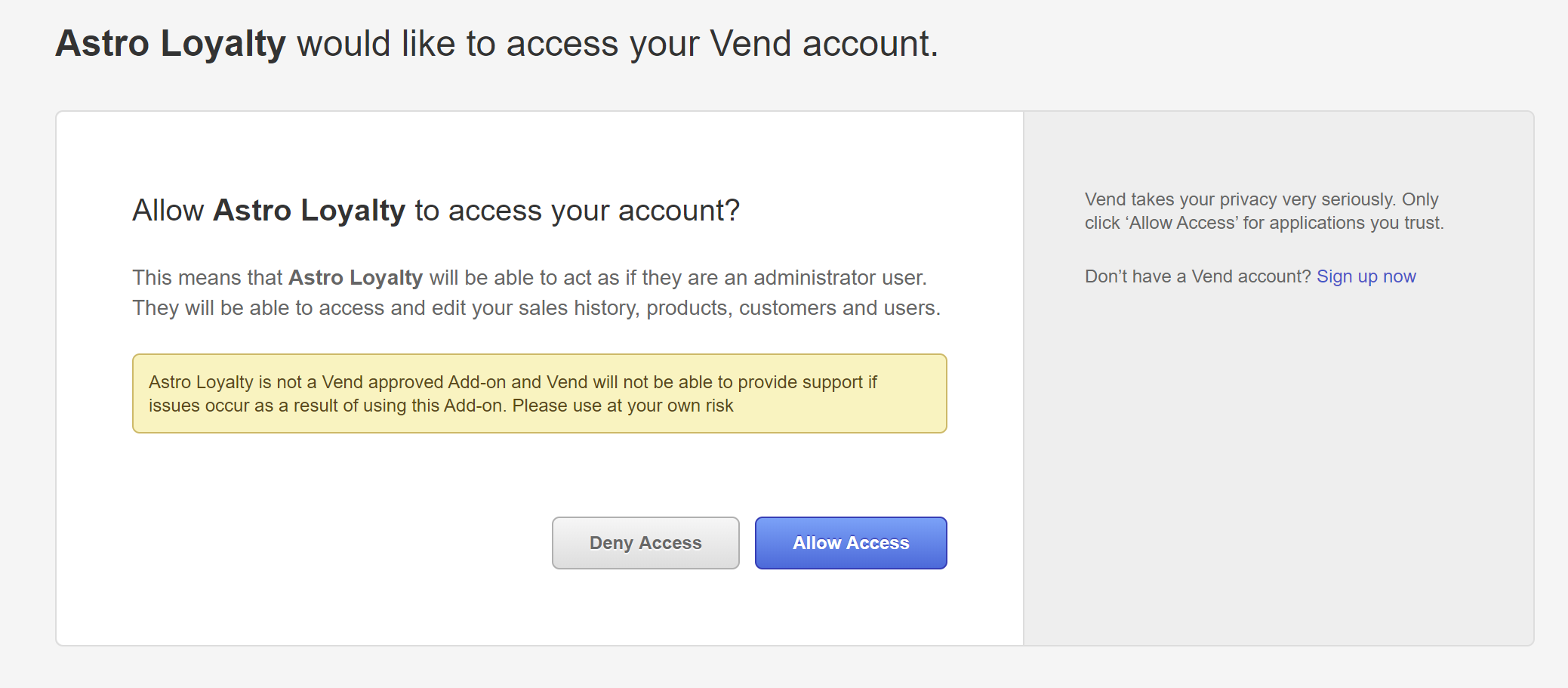Image resolution: width=1568 pixels, height=688 pixels.
Task: Click the Vend privacy notice text
Action: click(1261, 199)
